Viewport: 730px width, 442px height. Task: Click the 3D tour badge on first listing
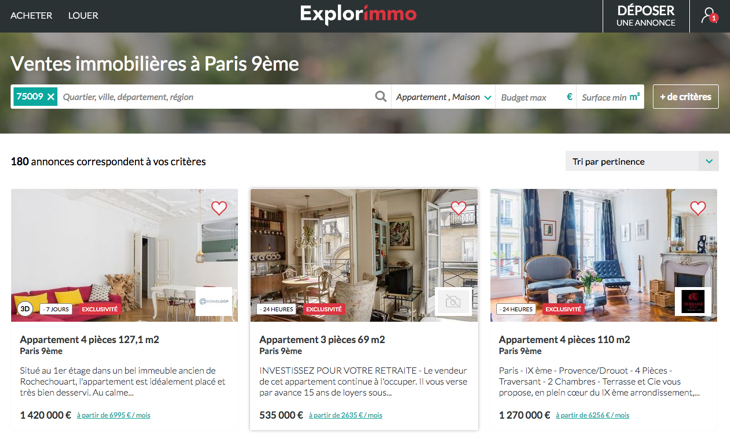(x=25, y=309)
